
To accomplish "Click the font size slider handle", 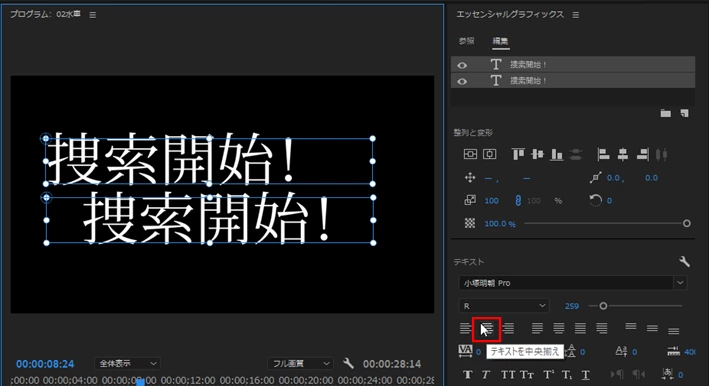I will (x=603, y=306).
